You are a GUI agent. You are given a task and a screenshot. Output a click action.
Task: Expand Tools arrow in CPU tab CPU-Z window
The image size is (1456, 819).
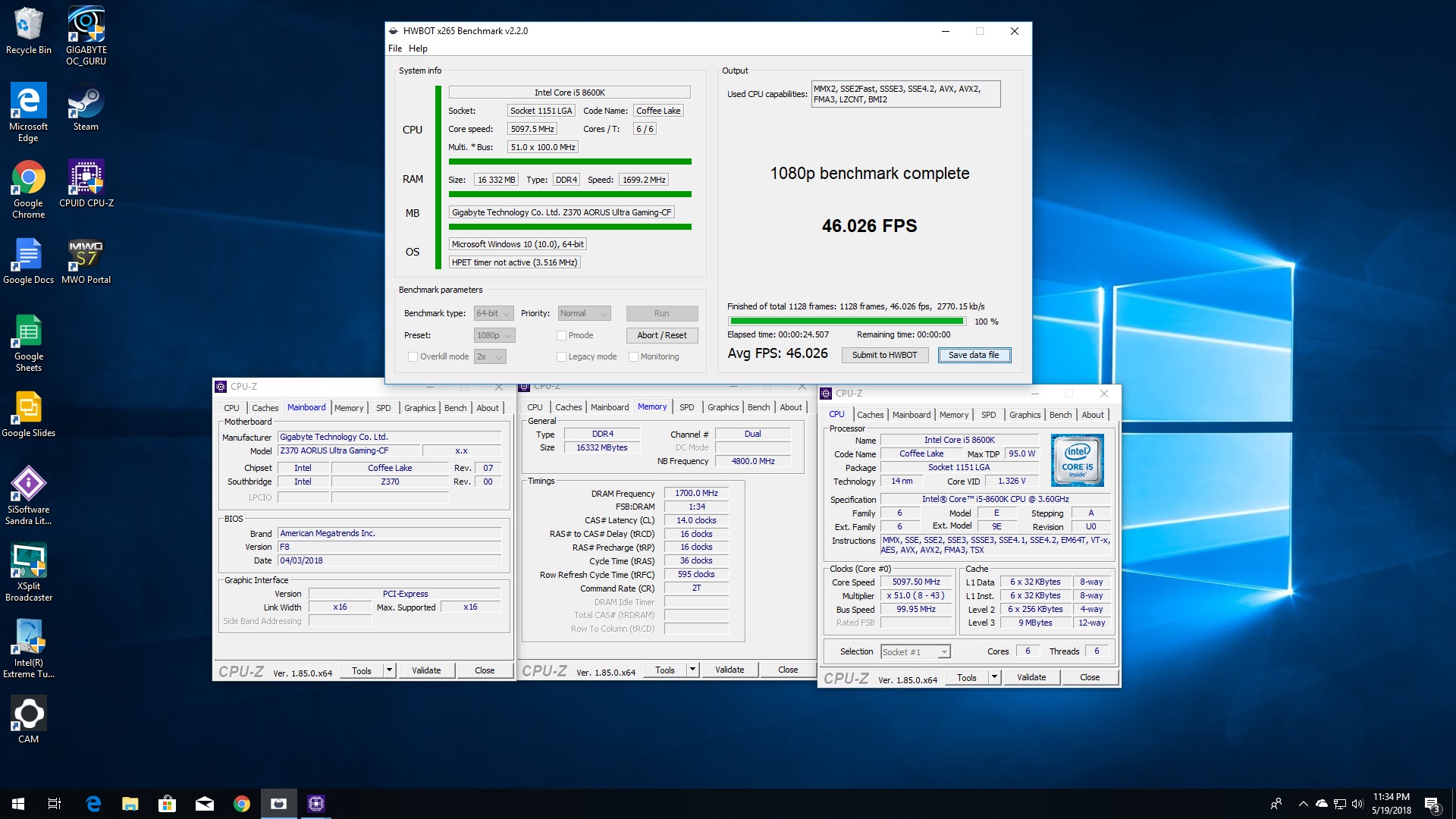coord(994,677)
